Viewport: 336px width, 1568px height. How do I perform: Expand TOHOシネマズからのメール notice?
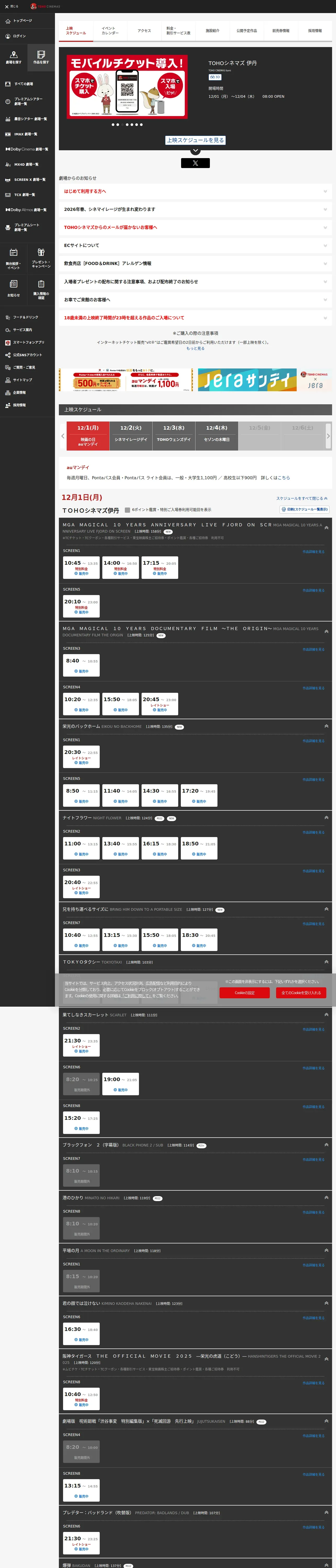point(195,227)
